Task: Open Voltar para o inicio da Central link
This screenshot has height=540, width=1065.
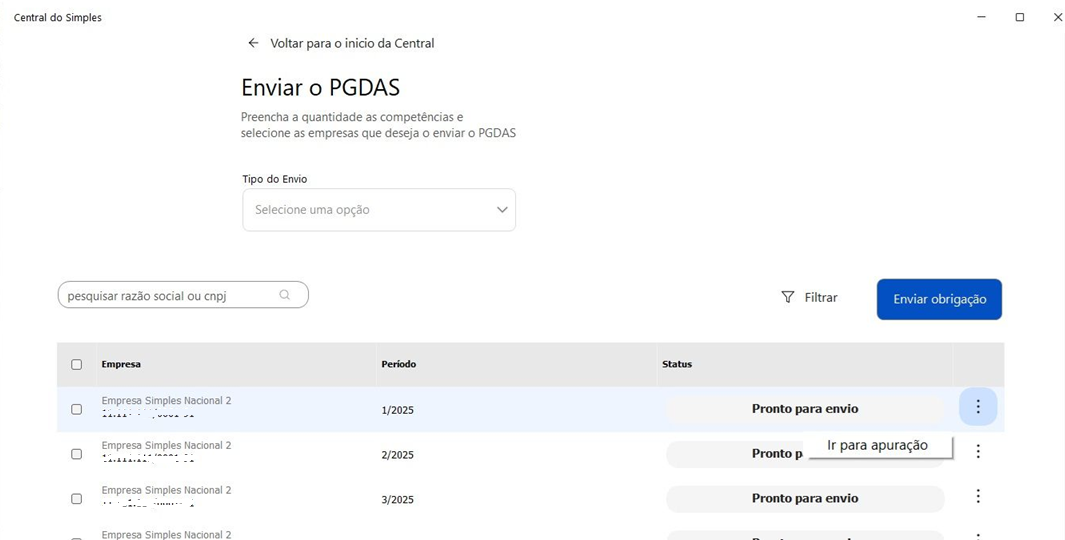Action: 352,43
